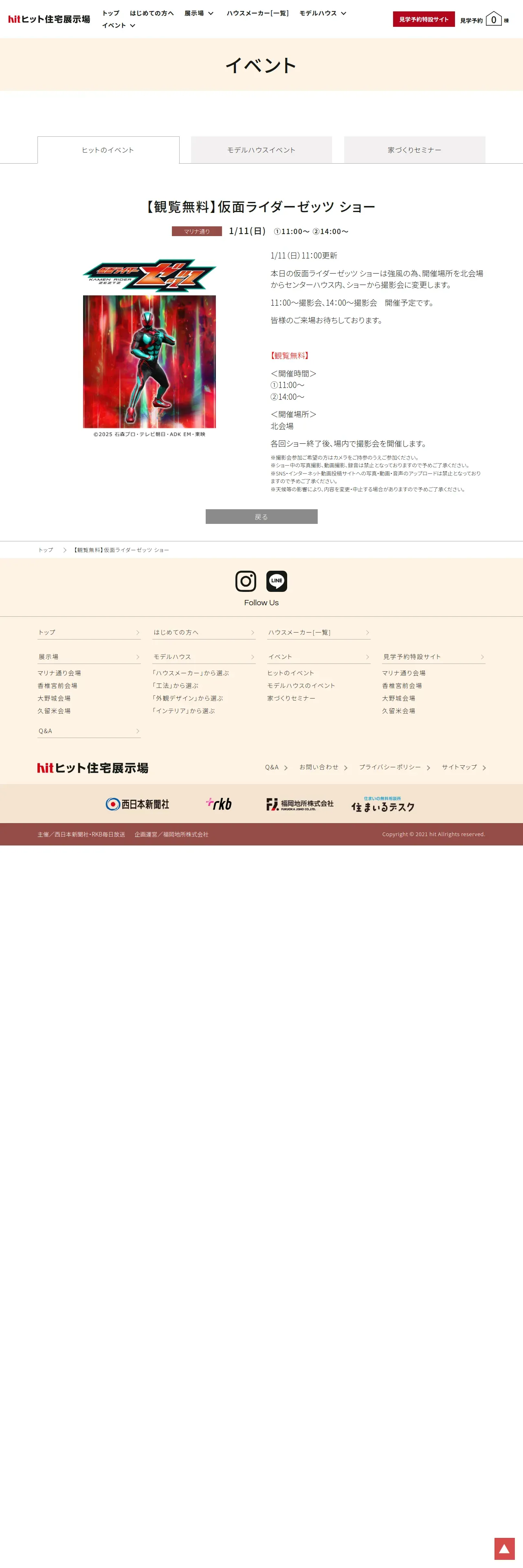Click マリナ通り会場 under 見学予約特設サイト
Viewport: 523px width, 1568px height.
[404, 673]
